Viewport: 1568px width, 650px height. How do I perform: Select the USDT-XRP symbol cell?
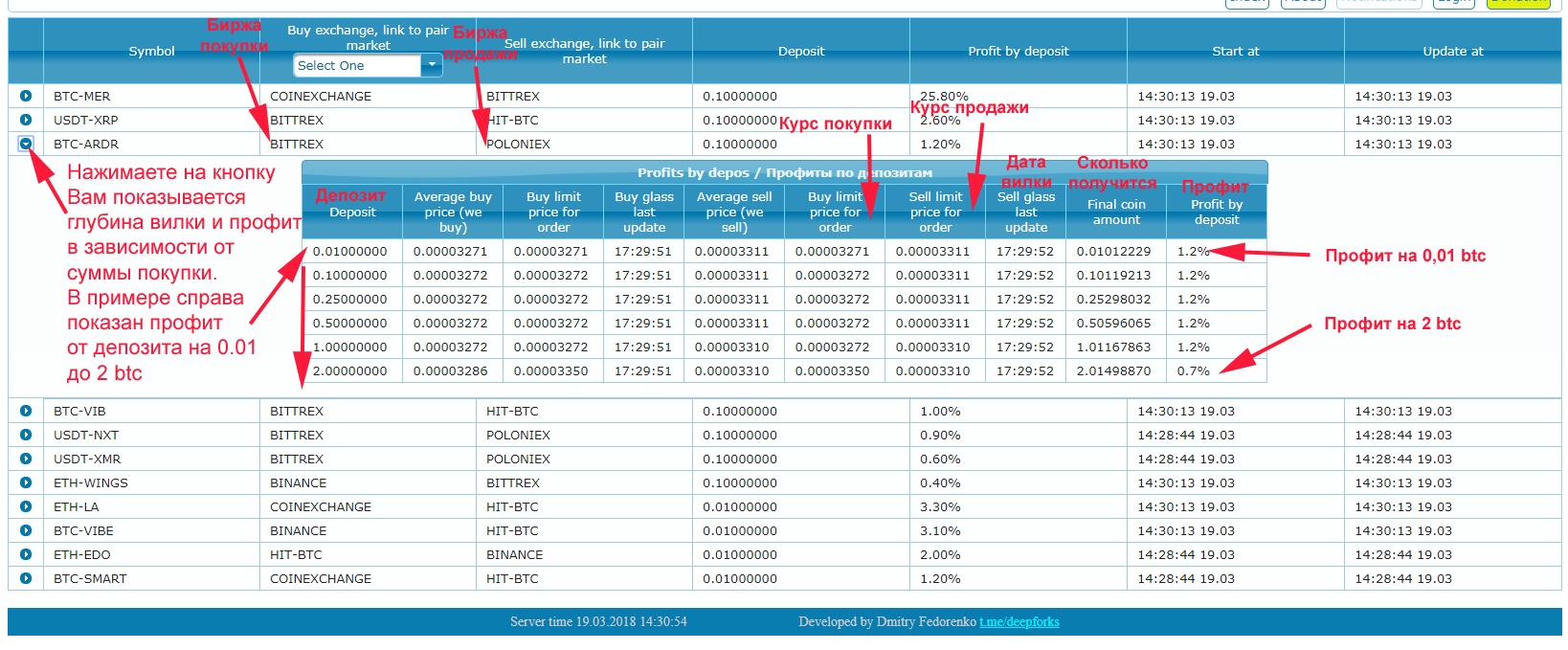click(x=151, y=120)
